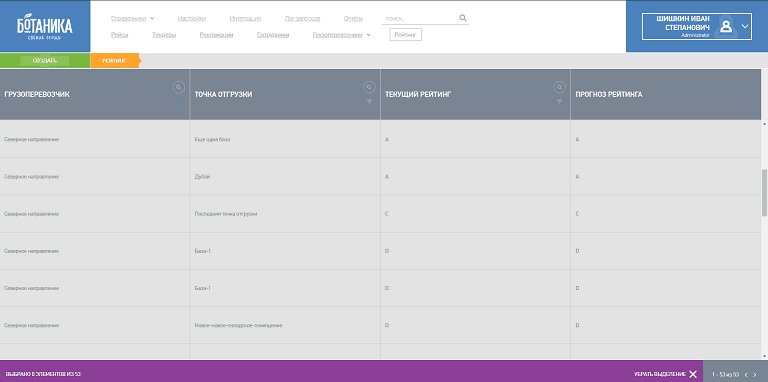
Task: Open the Интеграция menu item
Action: (x=245, y=19)
